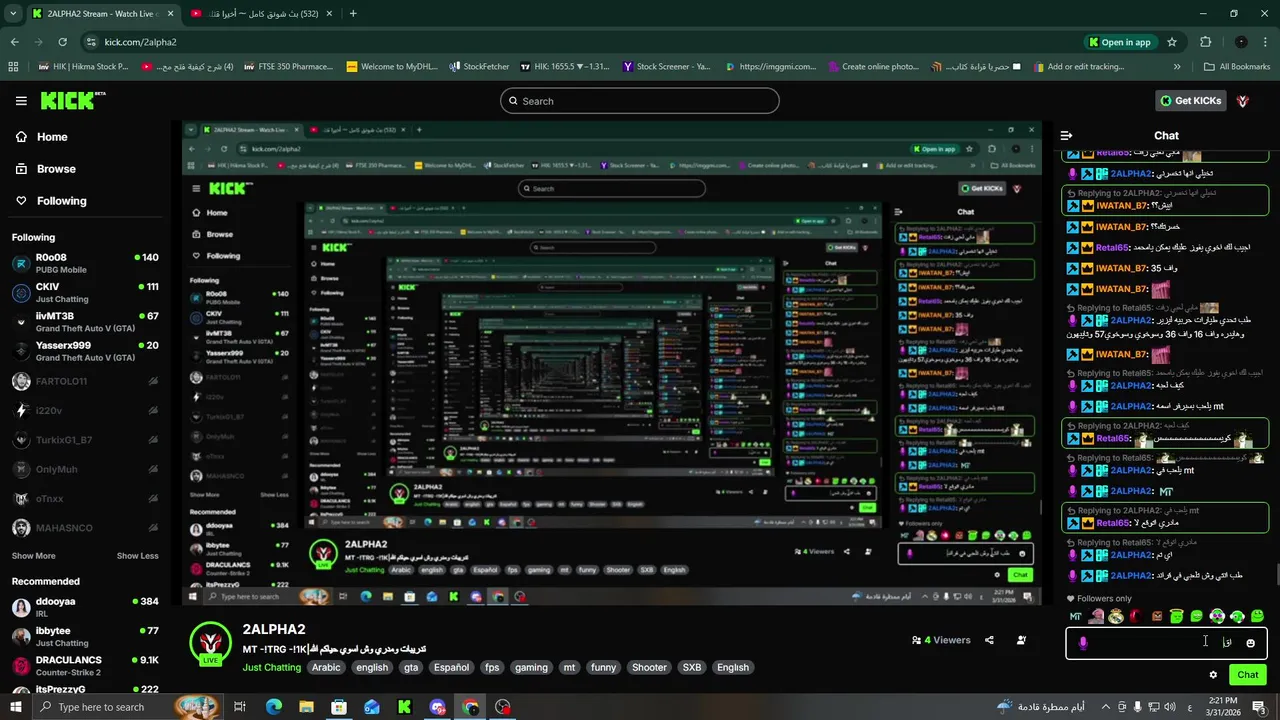This screenshot has height=720, width=1280.
Task: Open ibbytee recommended channel
Action: [x=85, y=636]
